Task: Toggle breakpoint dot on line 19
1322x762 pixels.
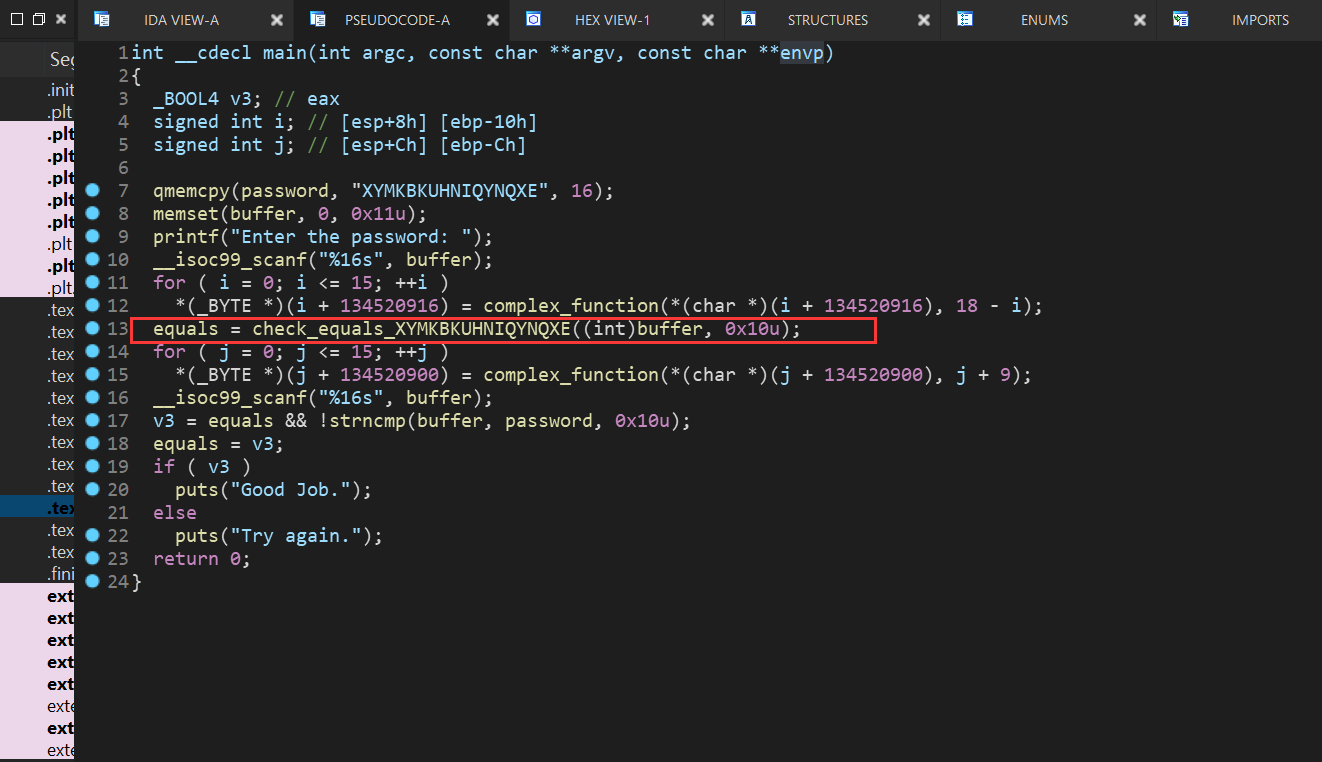Action: (x=93, y=466)
